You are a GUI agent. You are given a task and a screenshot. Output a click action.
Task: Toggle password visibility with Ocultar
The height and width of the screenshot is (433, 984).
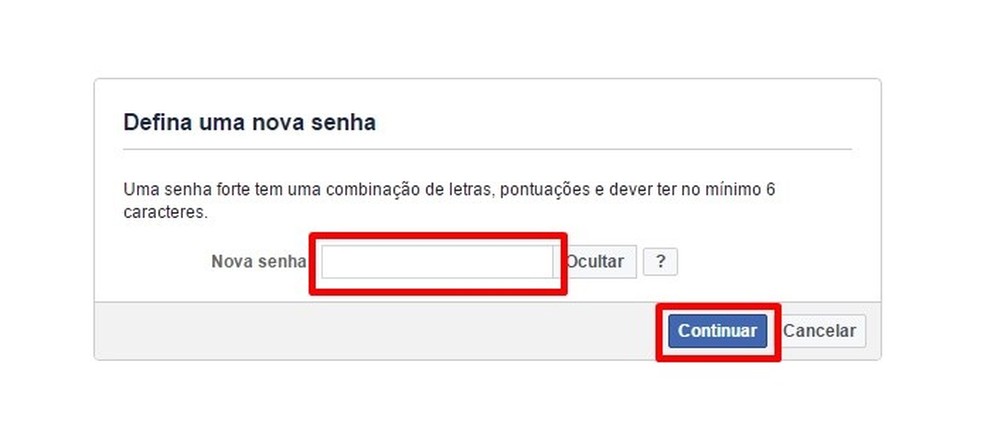tap(596, 262)
